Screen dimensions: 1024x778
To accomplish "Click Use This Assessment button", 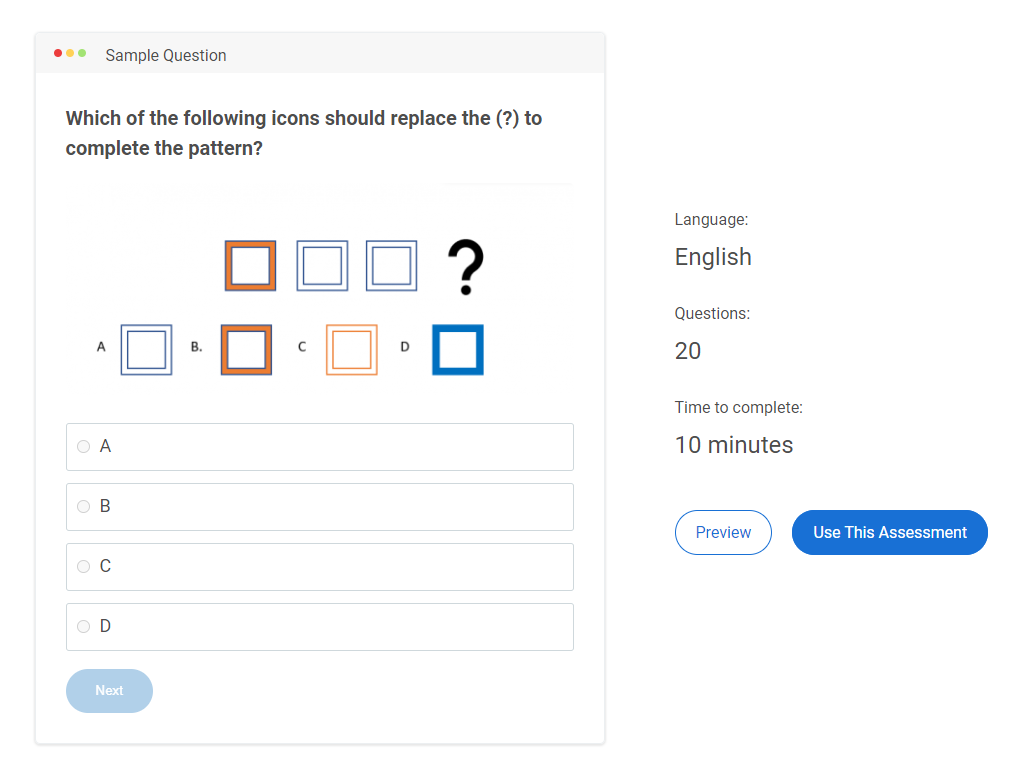I will (889, 532).
